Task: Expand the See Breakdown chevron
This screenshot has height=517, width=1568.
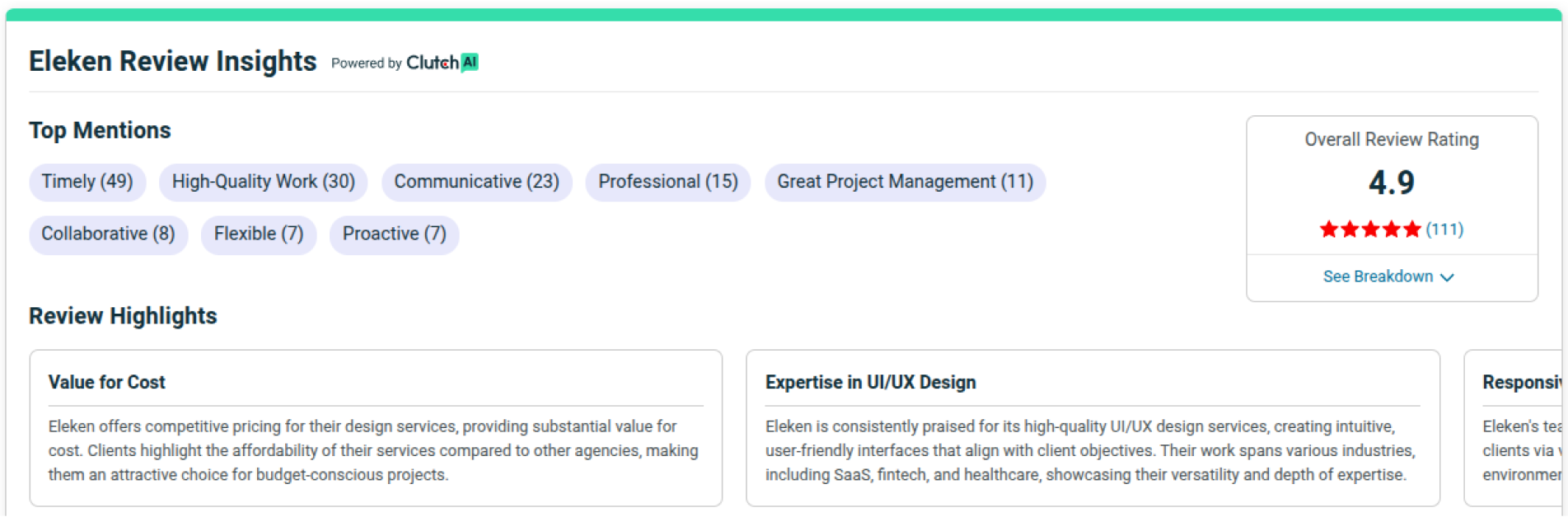Action: point(1448,277)
